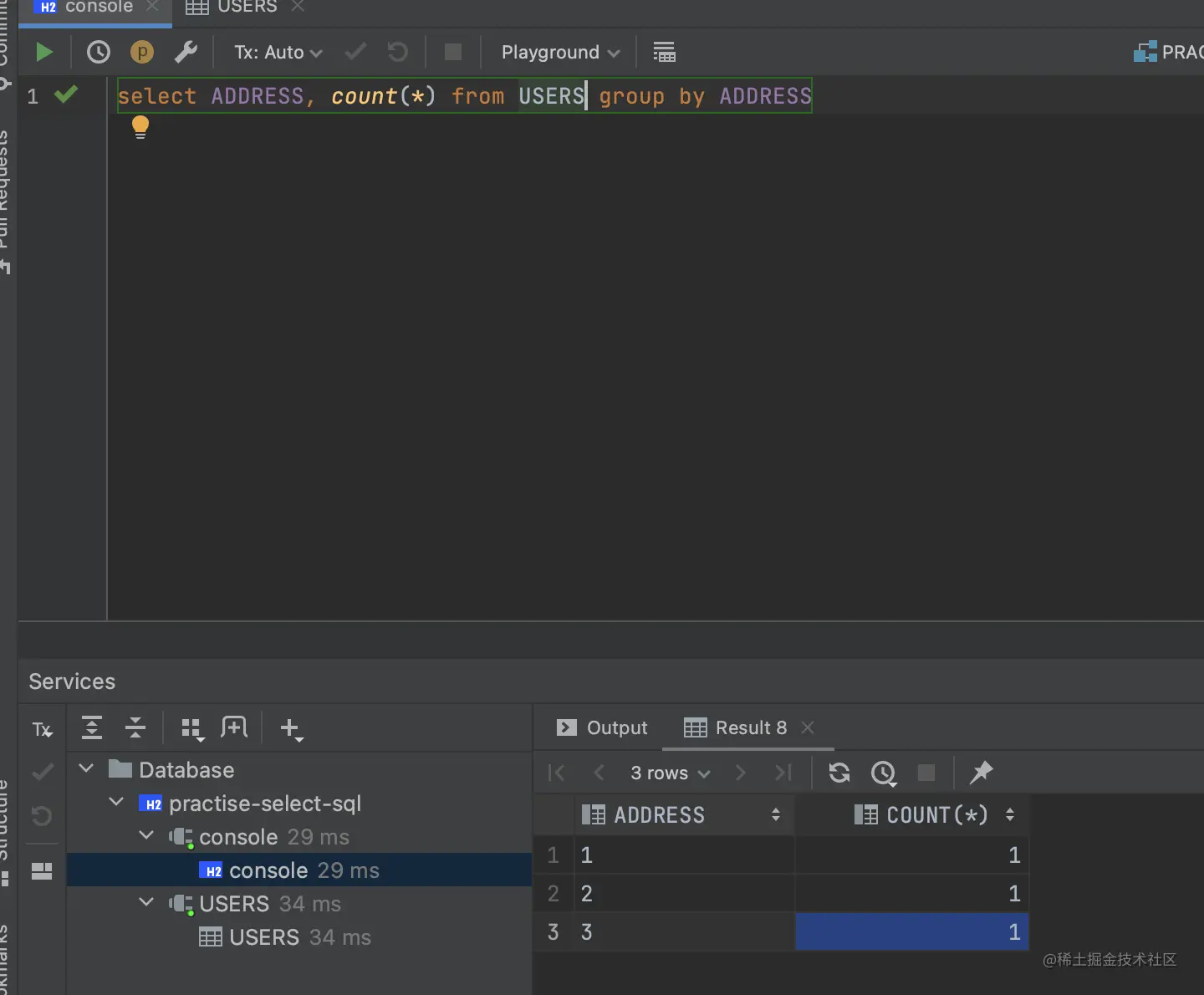The width and height of the screenshot is (1204, 995).
Task: Sort by the COUNT(*) column header
Action: click(x=912, y=814)
